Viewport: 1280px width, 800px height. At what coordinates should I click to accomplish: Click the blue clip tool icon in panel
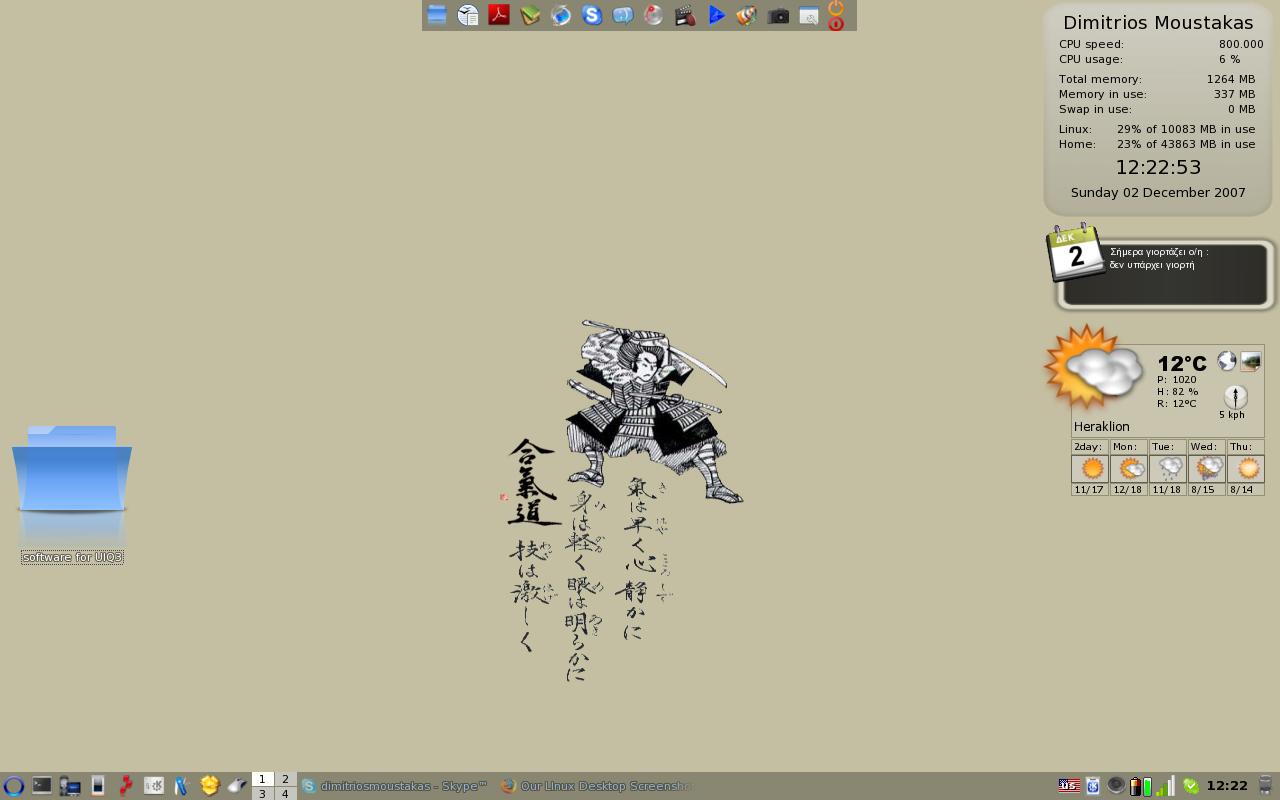pyautogui.click(x=181, y=786)
